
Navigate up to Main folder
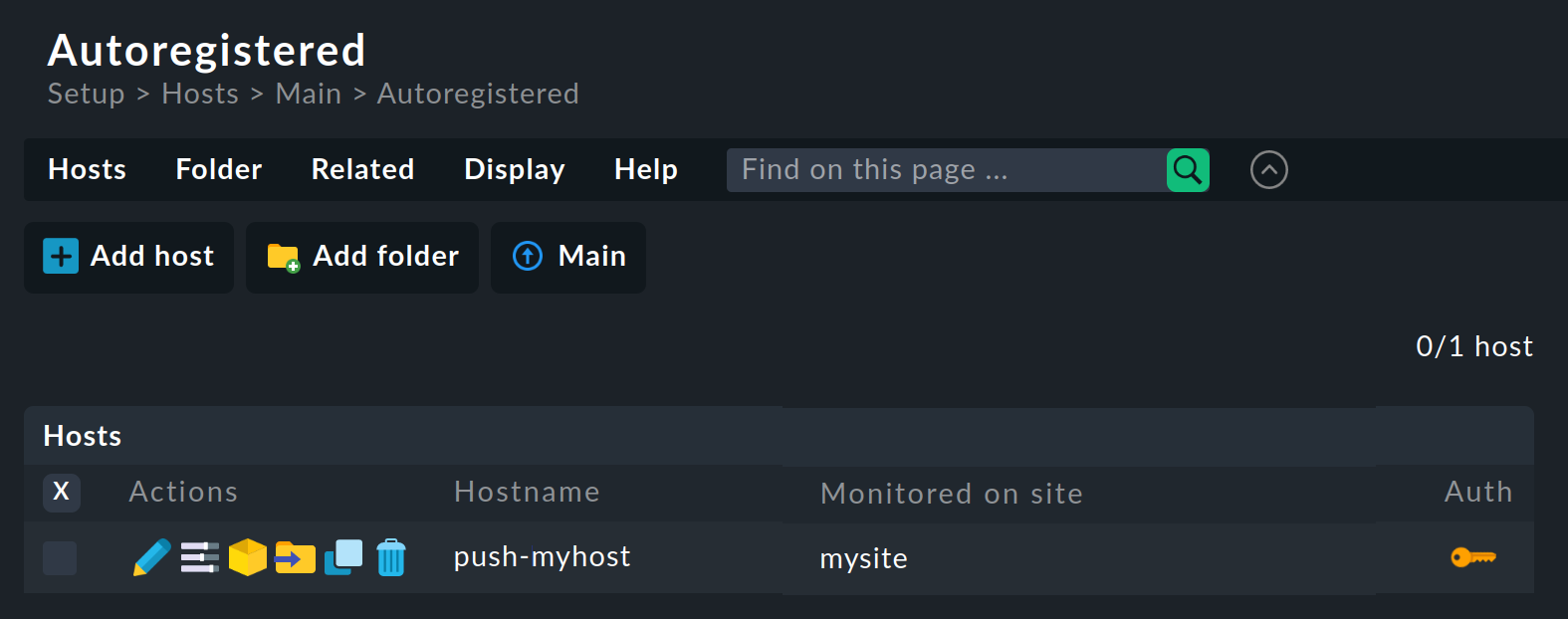[x=567, y=257]
